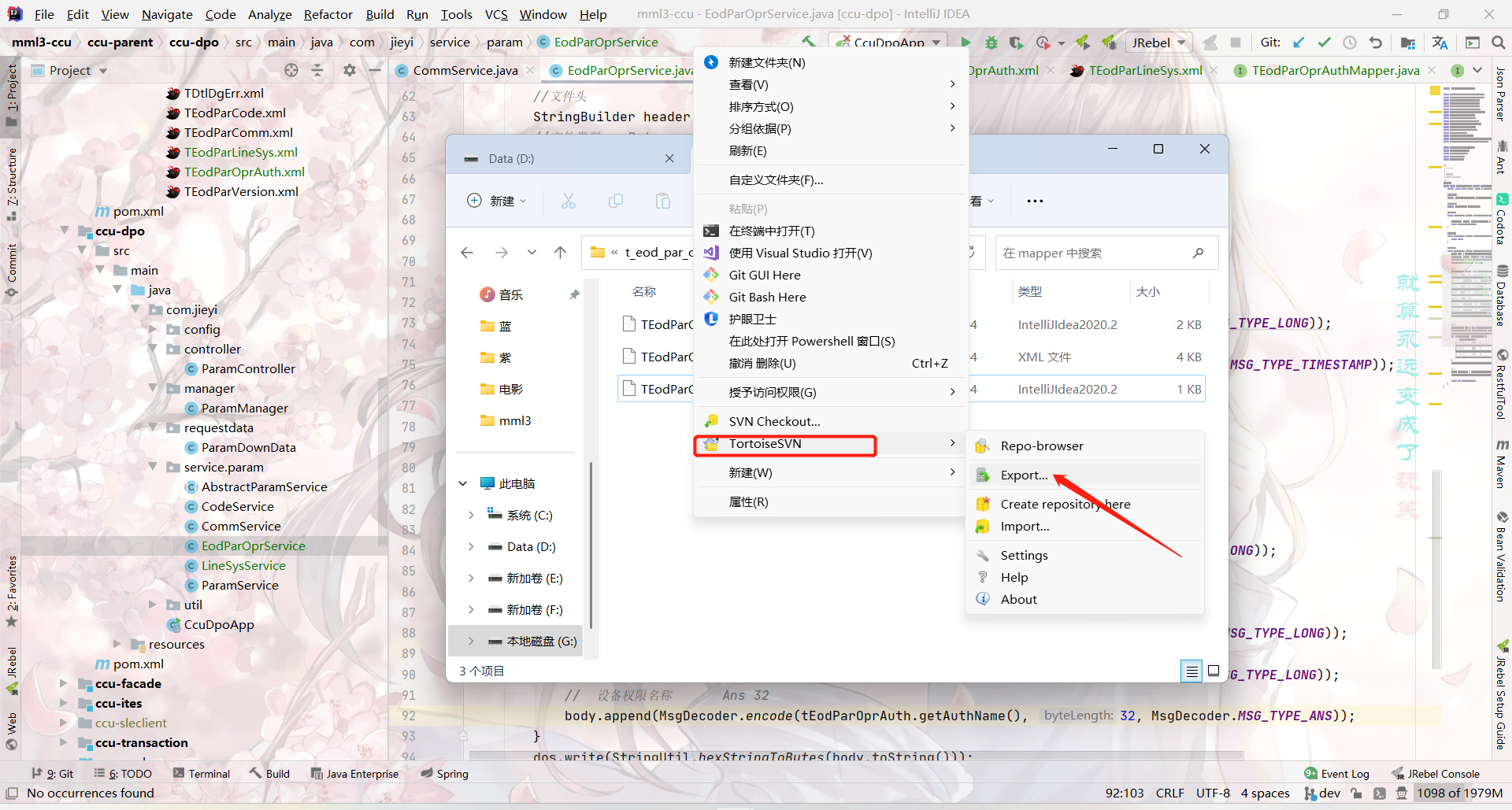Image resolution: width=1512 pixels, height=810 pixels.
Task: Open Search Everywhere magnifier icon
Action: [1497, 43]
